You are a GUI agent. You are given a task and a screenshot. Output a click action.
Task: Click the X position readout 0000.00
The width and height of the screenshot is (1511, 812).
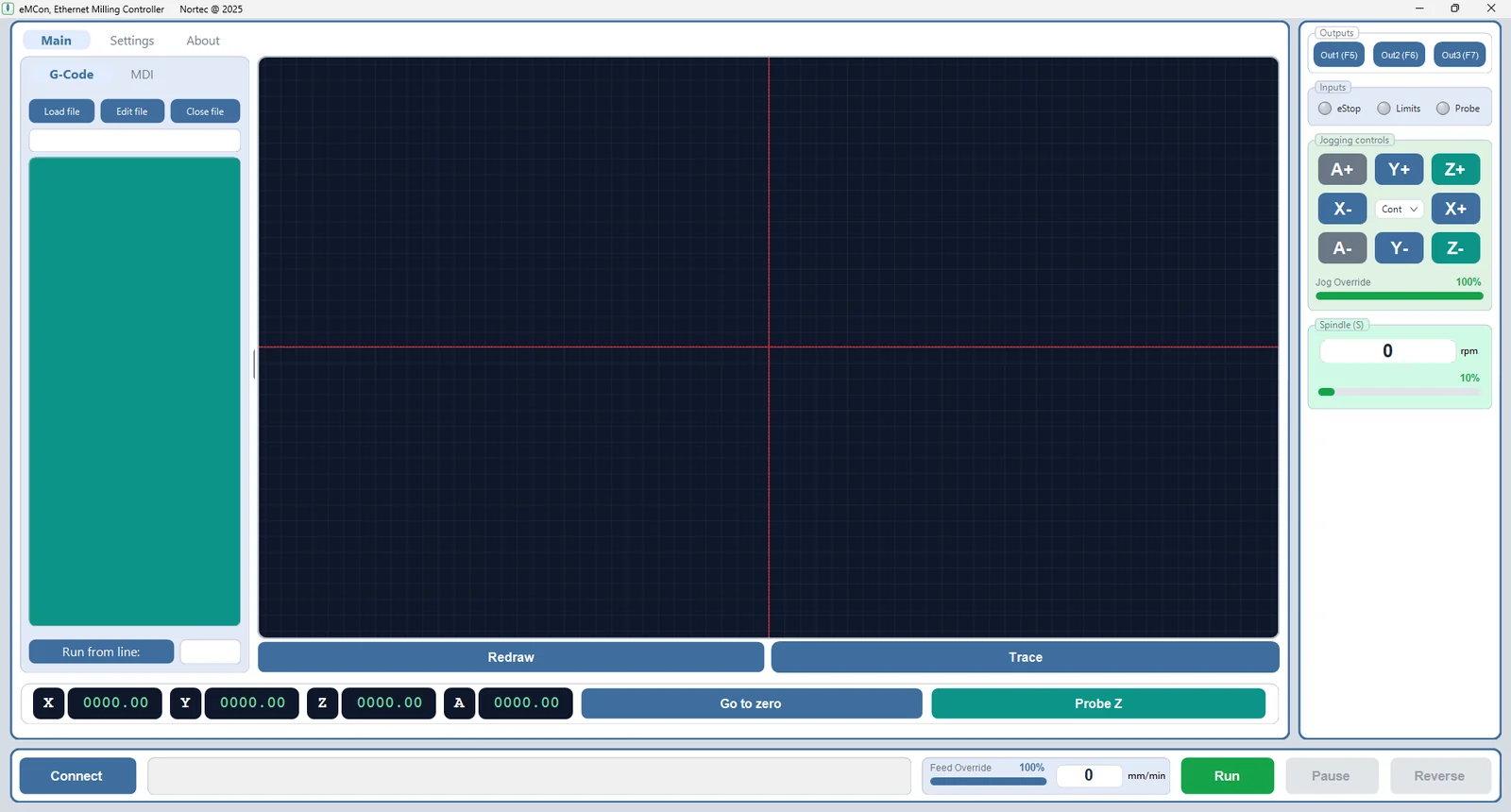(115, 703)
